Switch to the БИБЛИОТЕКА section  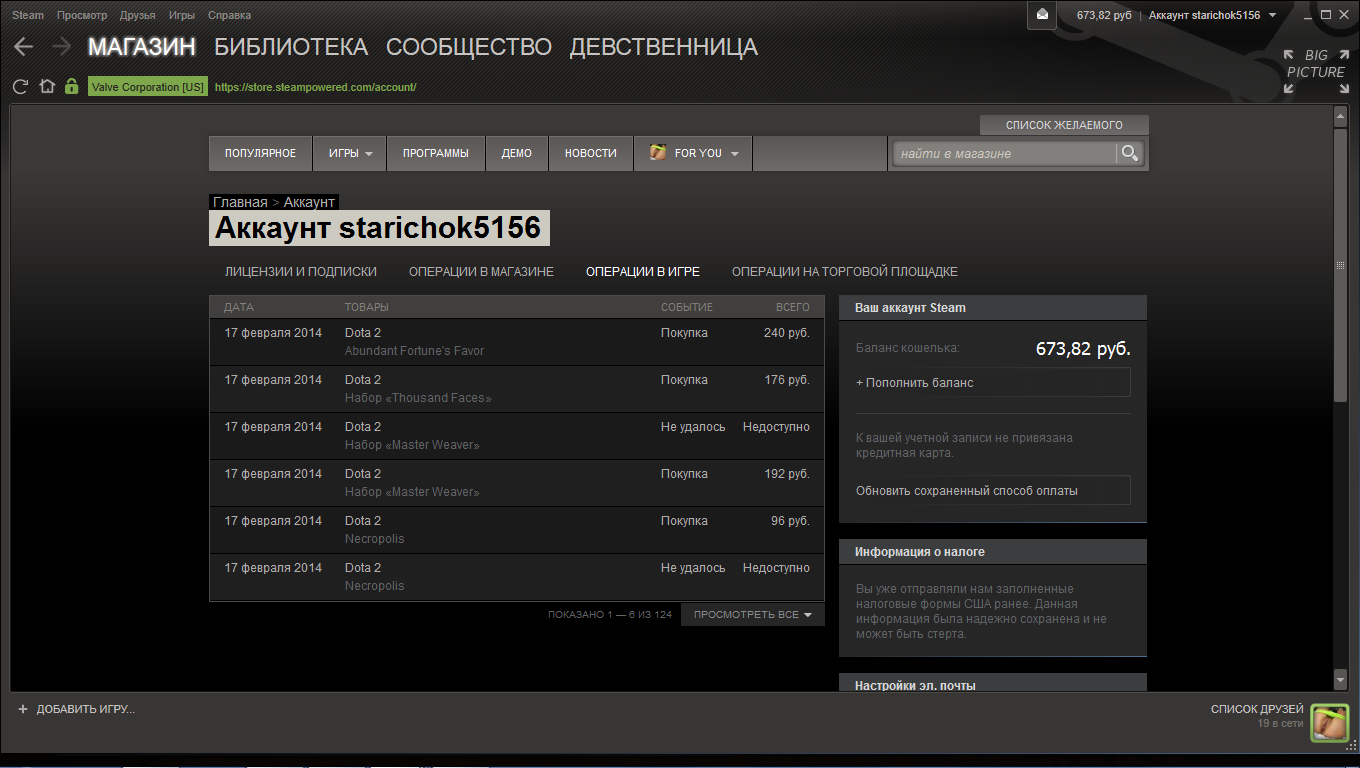point(291,47)
